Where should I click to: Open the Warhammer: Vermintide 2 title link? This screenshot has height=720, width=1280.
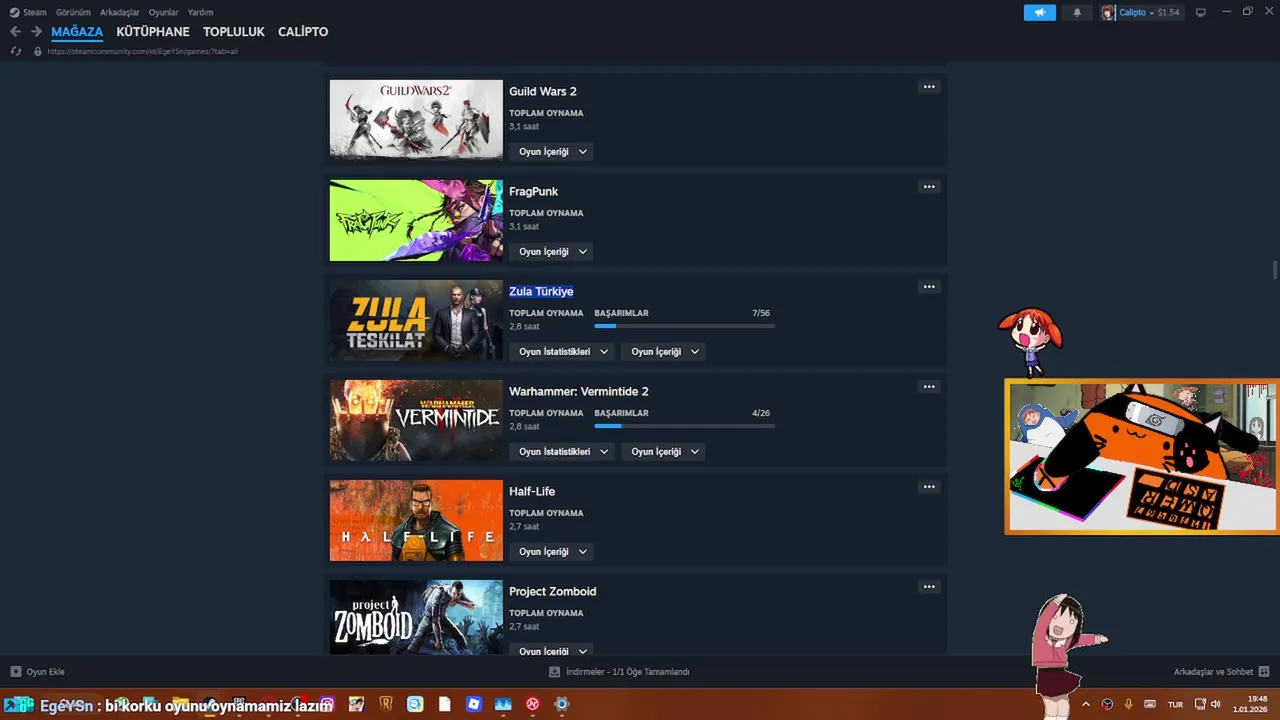[579, 391]
